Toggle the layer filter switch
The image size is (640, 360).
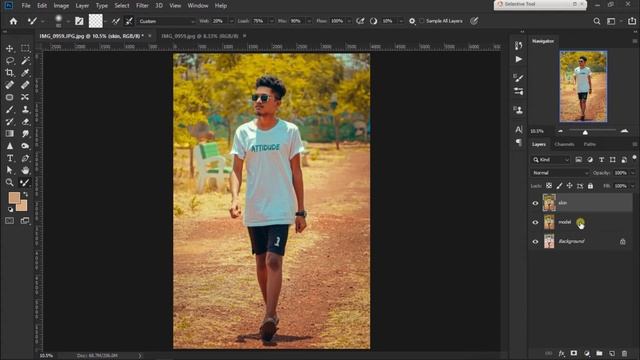634,158
